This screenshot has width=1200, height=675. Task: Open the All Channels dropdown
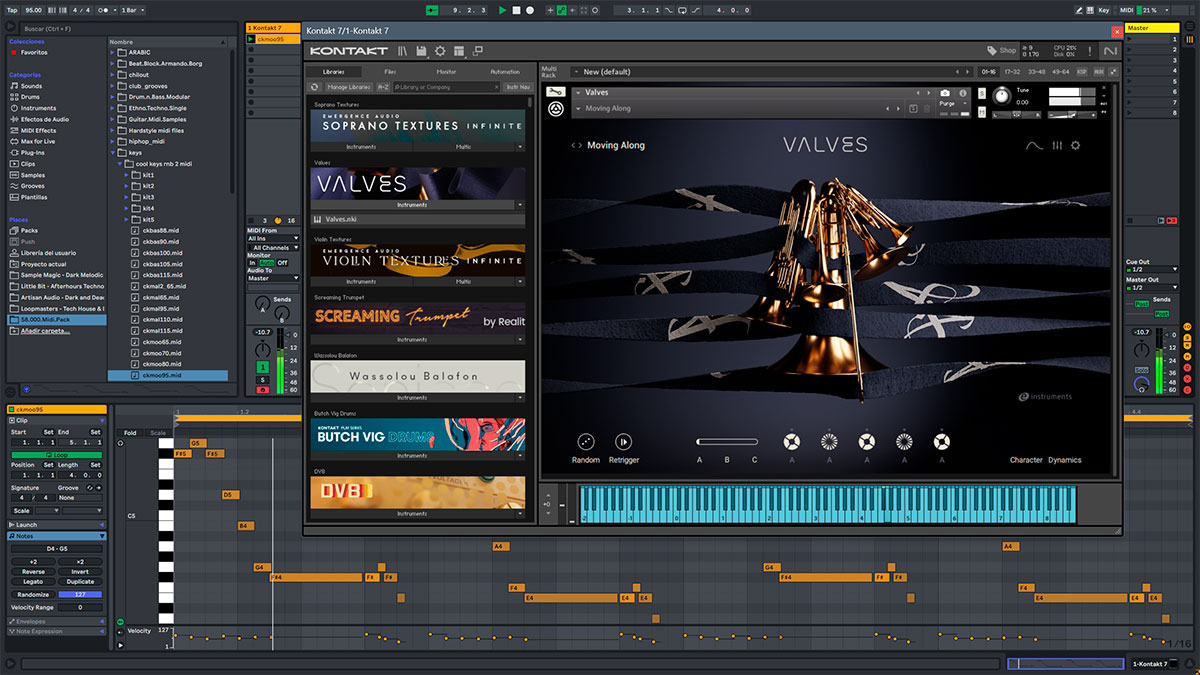point(275,247)
